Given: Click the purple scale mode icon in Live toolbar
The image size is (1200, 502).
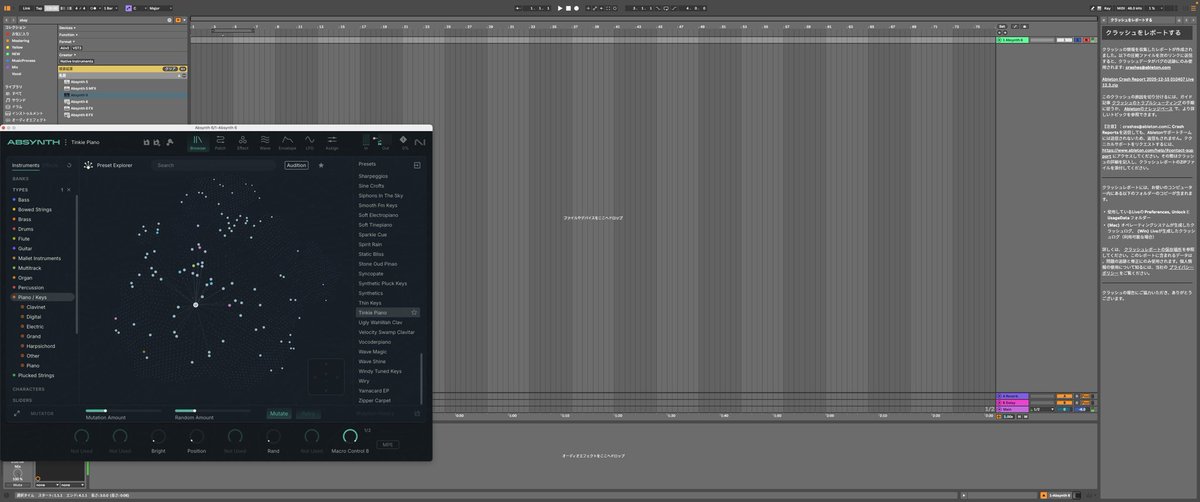Looking at the screenshot, I should tap(128, 8).
